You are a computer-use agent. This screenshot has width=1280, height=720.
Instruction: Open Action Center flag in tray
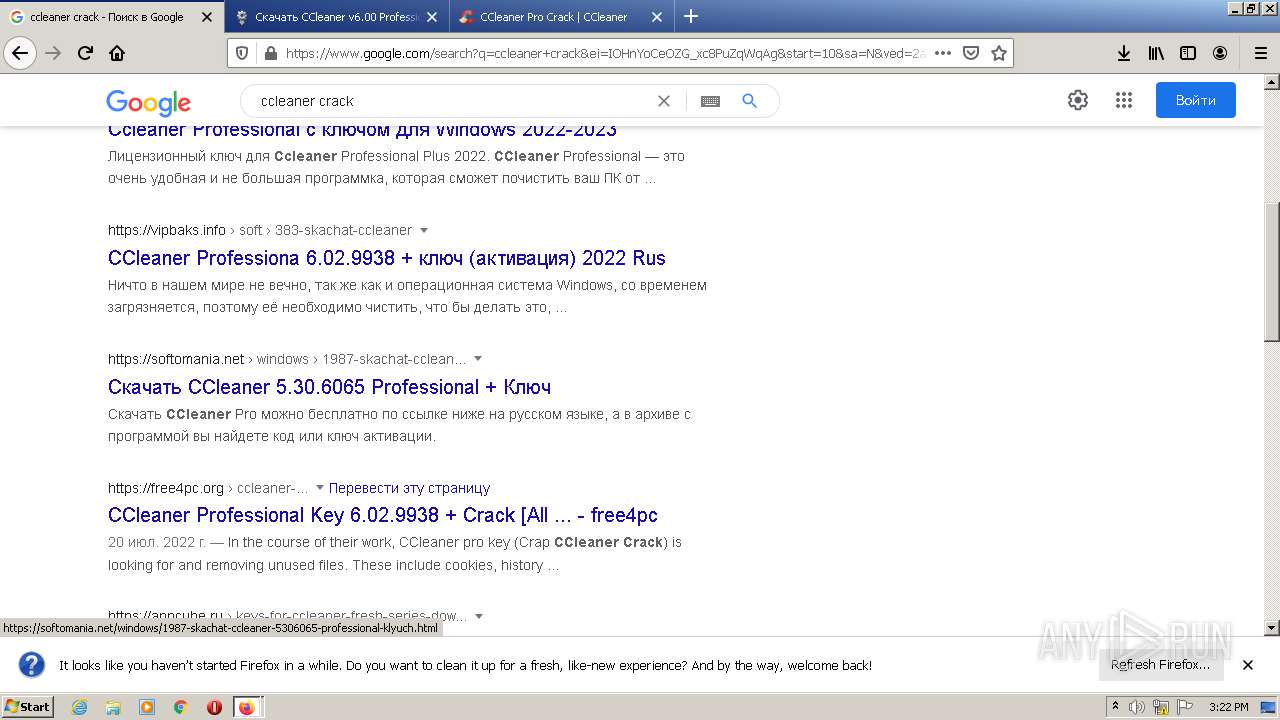(1185, 707)
